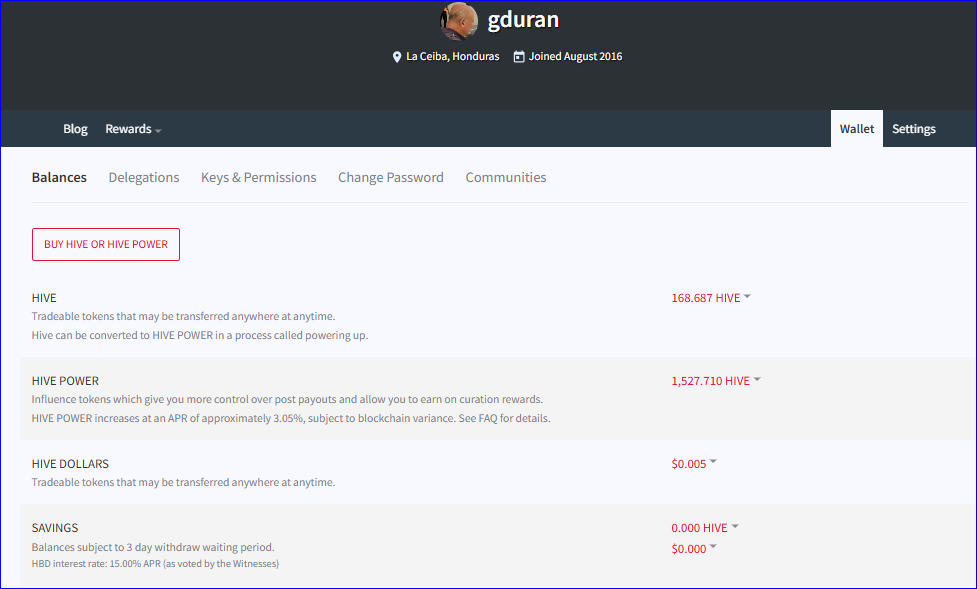View the Delegations section
Screen dimensions: 977x589
click(x=144, y=178)
